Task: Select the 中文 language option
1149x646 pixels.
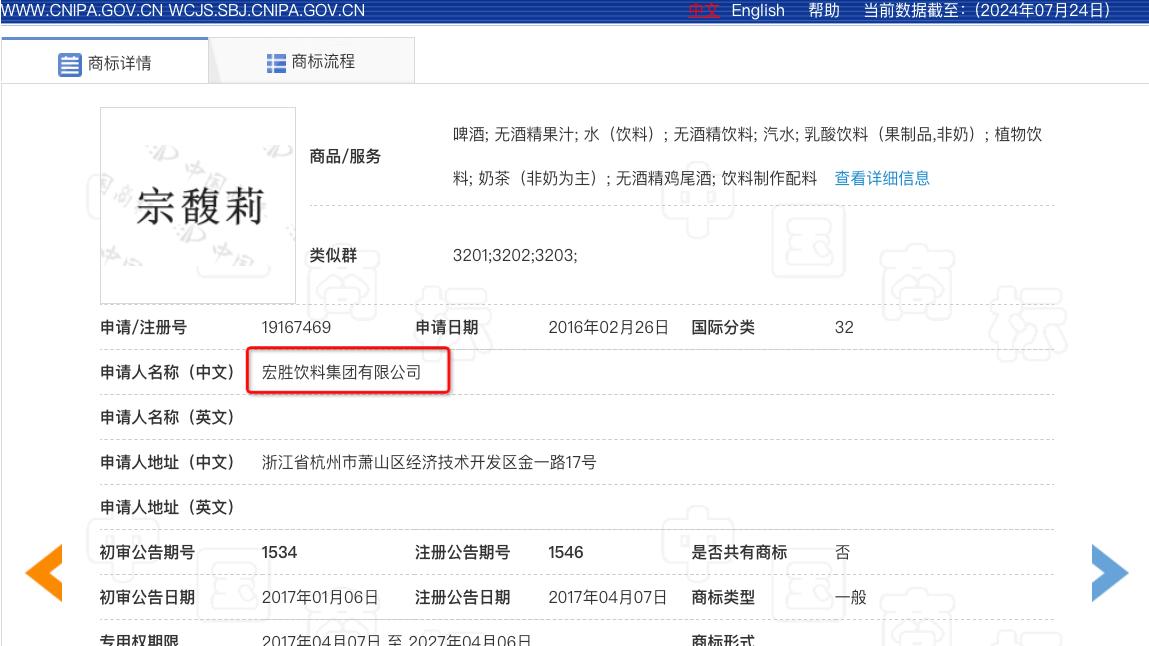Action: click(707, 11)
